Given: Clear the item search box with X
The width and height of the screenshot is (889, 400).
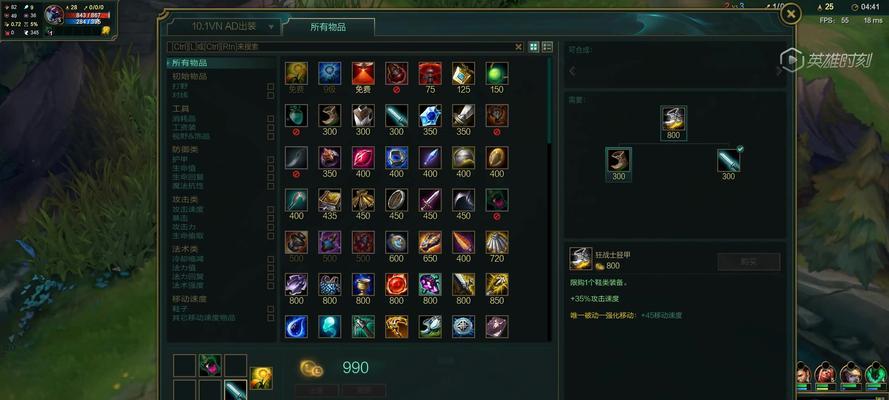Looking at the screenshot, I should [x=518, y=47].
